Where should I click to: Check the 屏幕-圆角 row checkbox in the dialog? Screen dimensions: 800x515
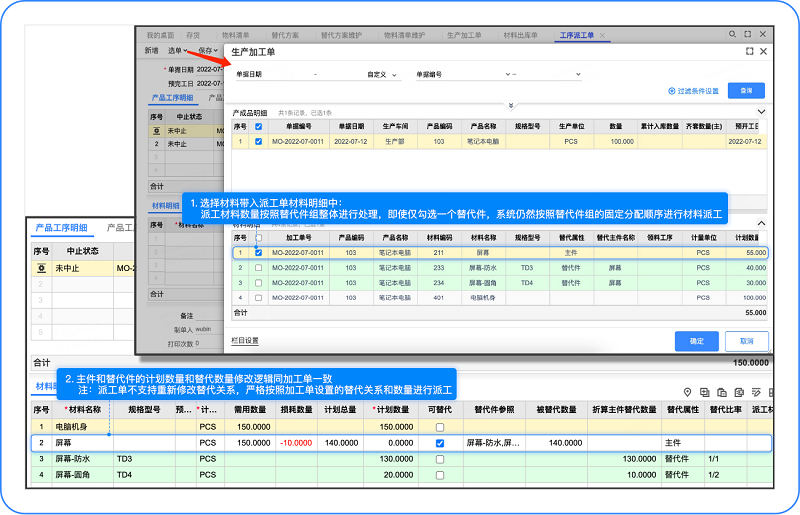tap(259, 283)
